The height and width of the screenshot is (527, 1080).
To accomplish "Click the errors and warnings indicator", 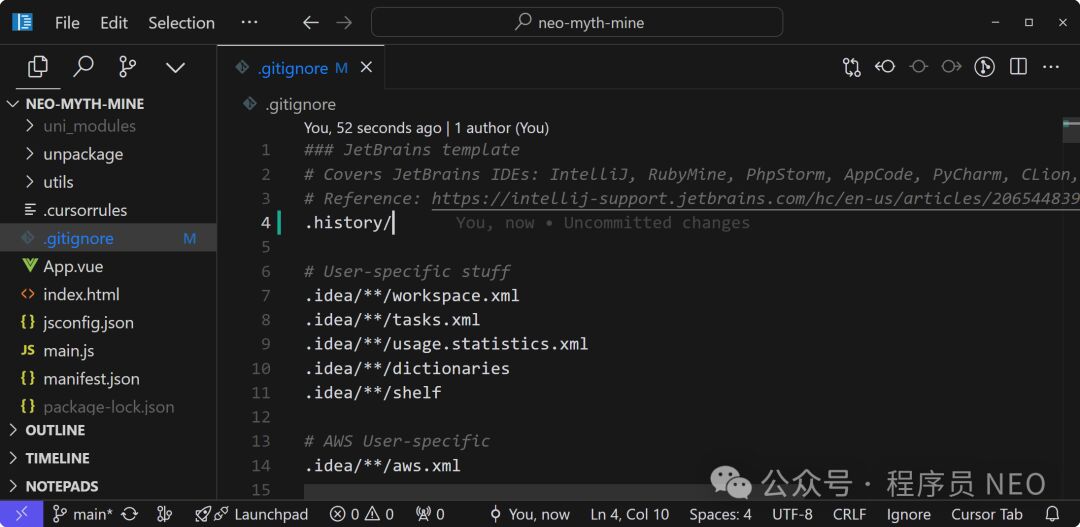I will coord(361,514).
